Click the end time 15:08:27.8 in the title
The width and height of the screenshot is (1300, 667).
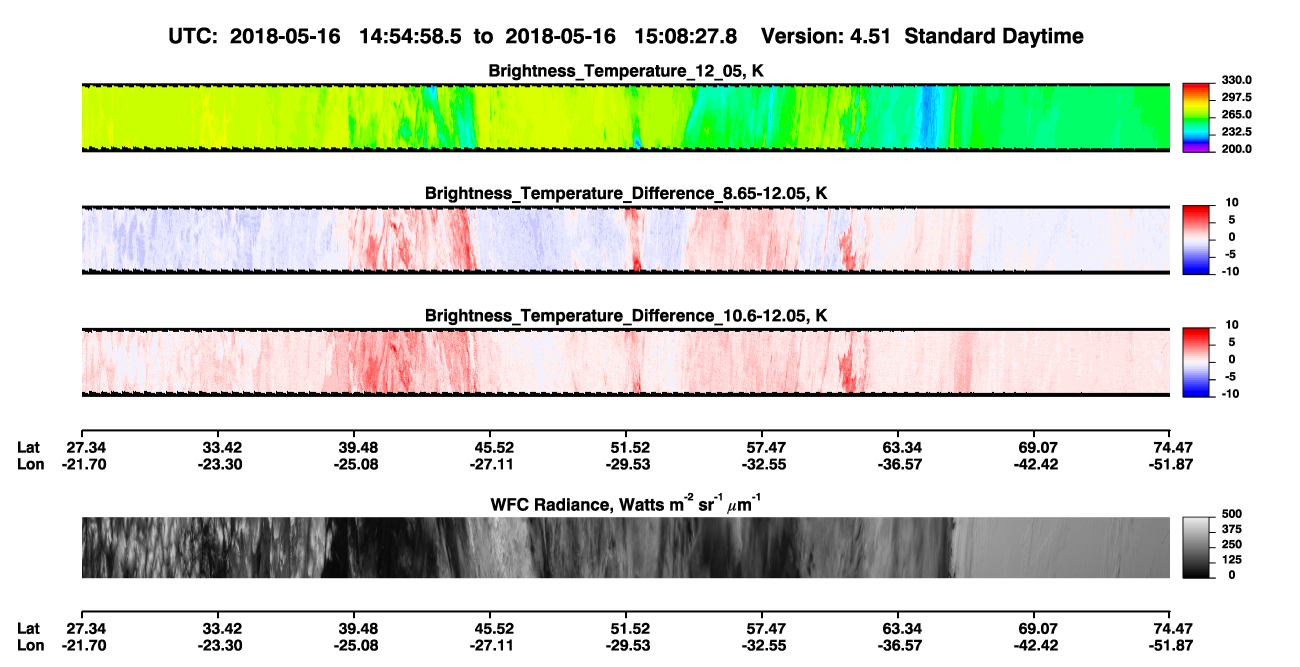coord(686,37)
